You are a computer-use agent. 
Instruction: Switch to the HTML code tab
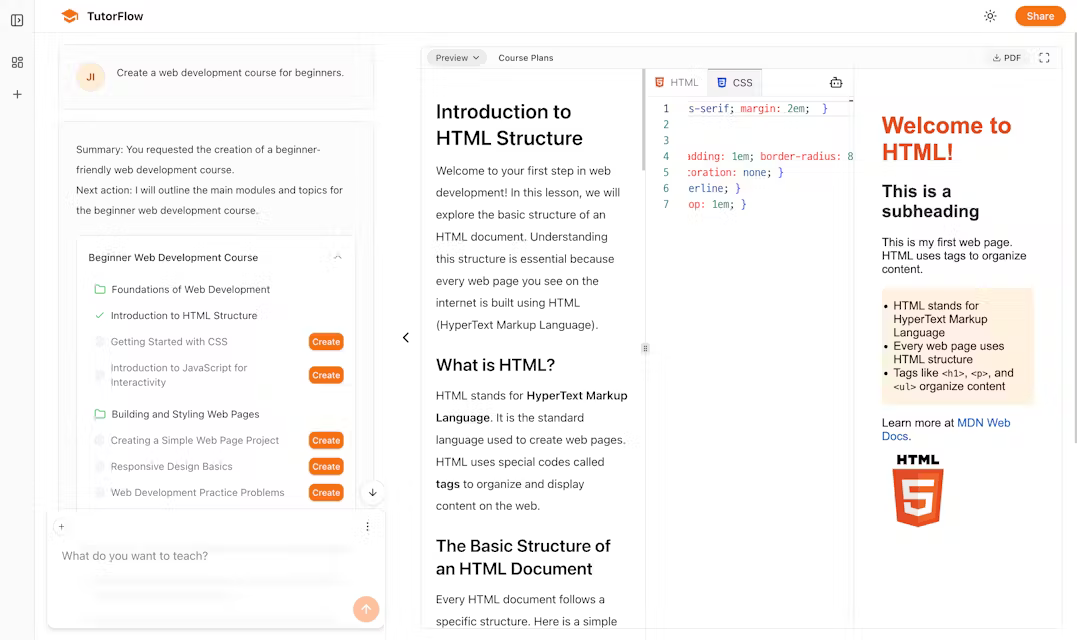point(677,83)
